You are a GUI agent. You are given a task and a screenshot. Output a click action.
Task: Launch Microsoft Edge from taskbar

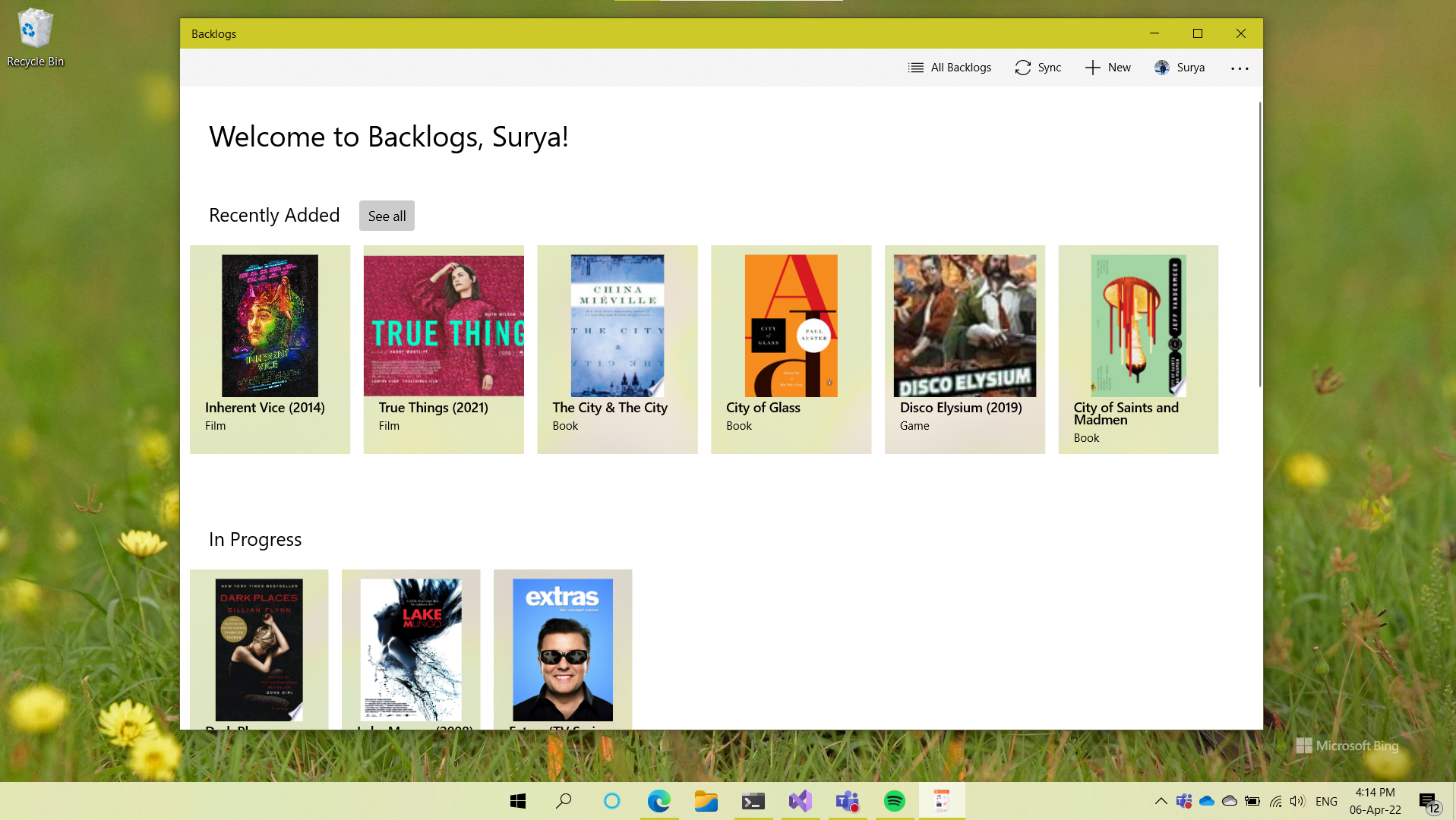pos(659,801)
